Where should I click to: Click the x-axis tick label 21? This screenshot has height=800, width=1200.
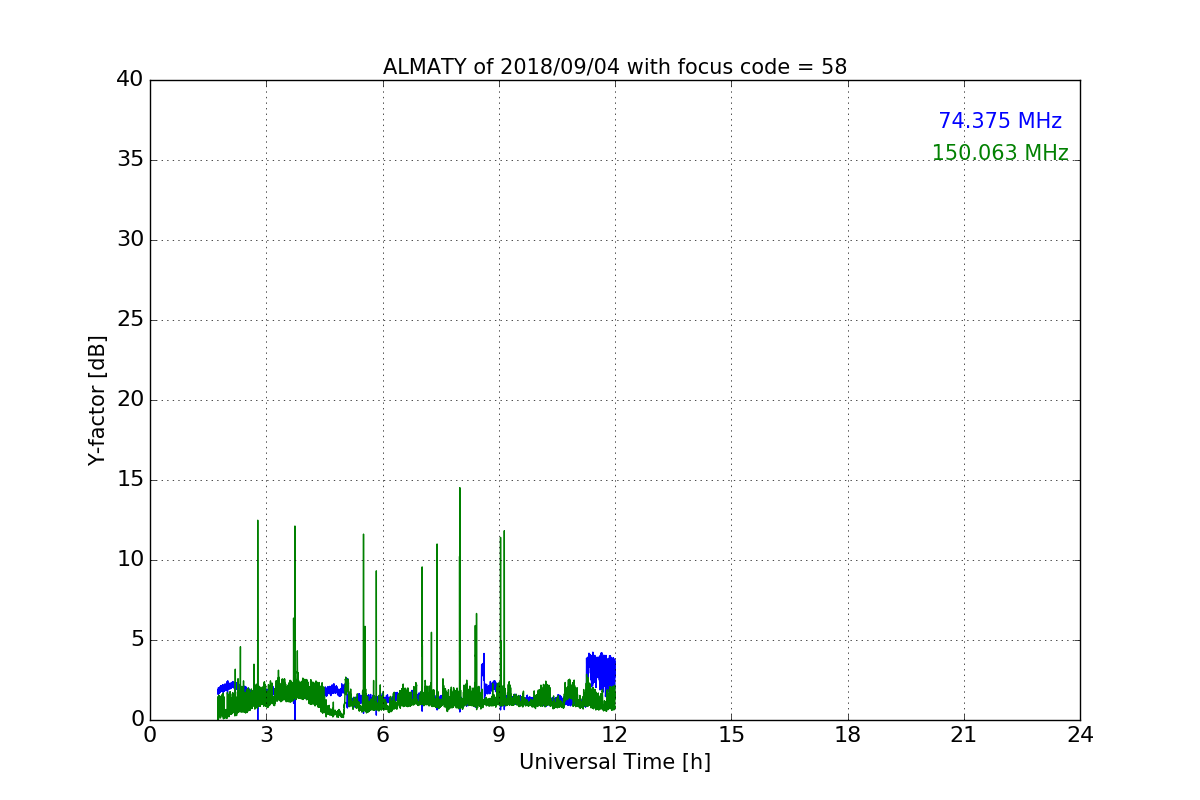964,735
